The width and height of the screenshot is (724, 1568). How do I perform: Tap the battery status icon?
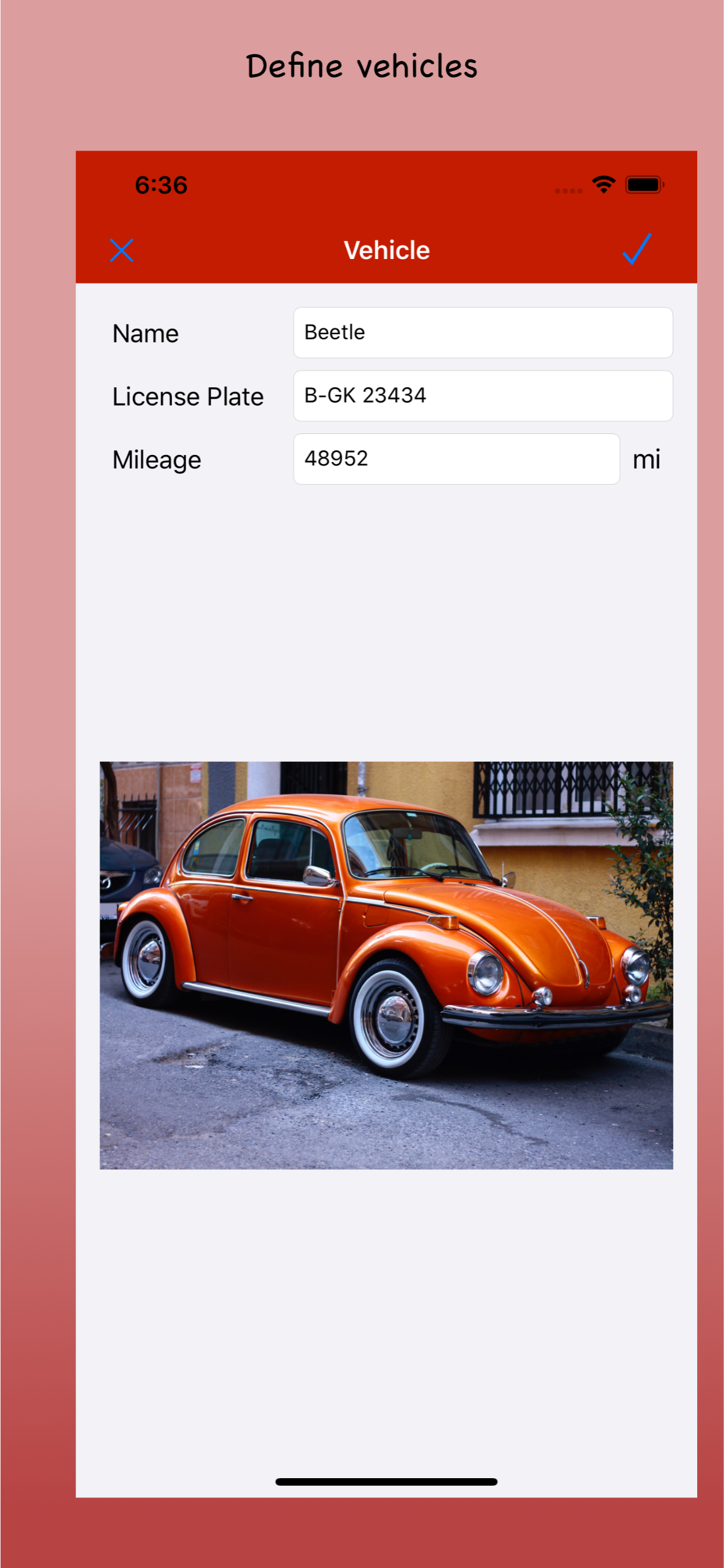(x=644, y=184)
